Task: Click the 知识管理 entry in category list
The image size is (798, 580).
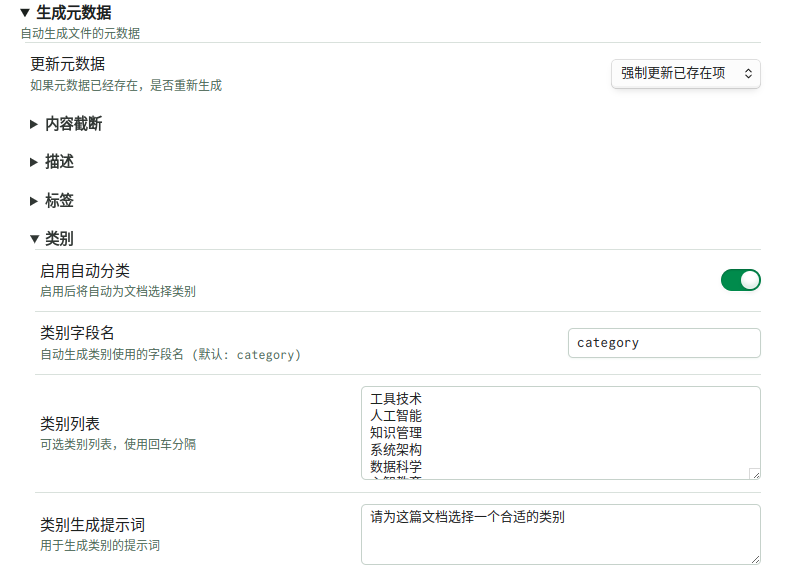Action: [396, 433]
